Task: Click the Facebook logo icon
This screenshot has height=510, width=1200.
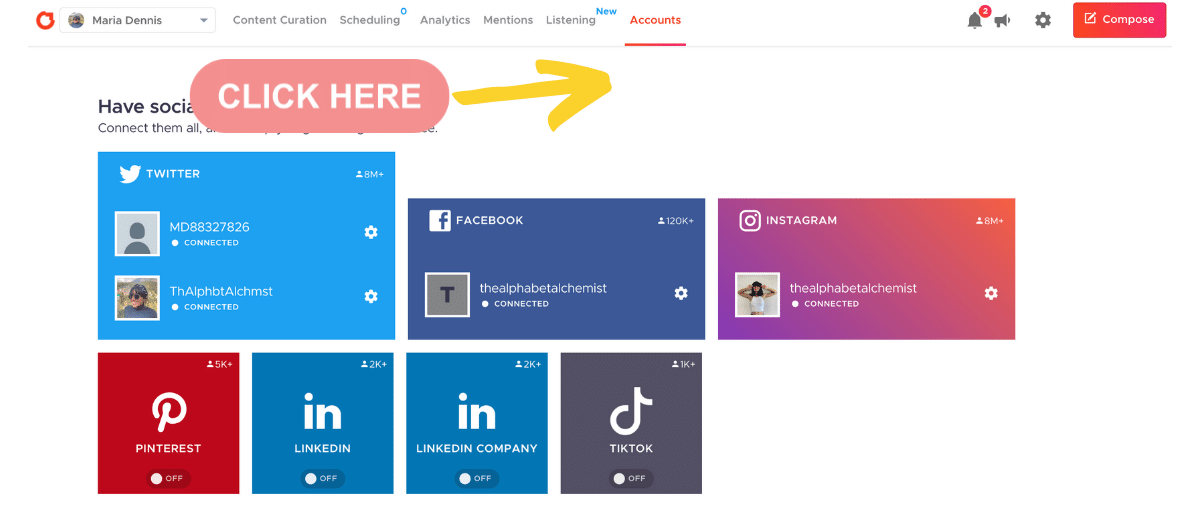Action: point(440,220)
